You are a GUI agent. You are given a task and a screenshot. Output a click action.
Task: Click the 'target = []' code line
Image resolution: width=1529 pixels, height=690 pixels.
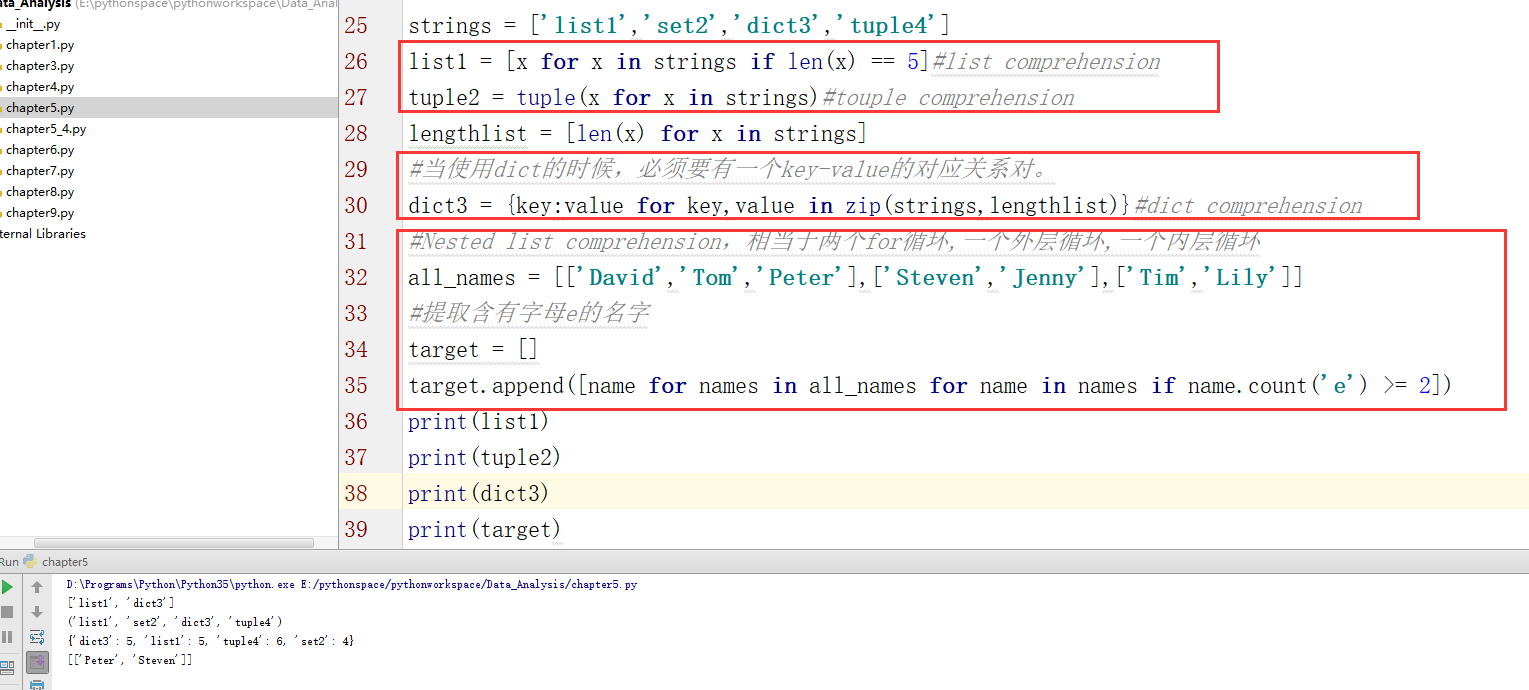(x=473, y=349)
